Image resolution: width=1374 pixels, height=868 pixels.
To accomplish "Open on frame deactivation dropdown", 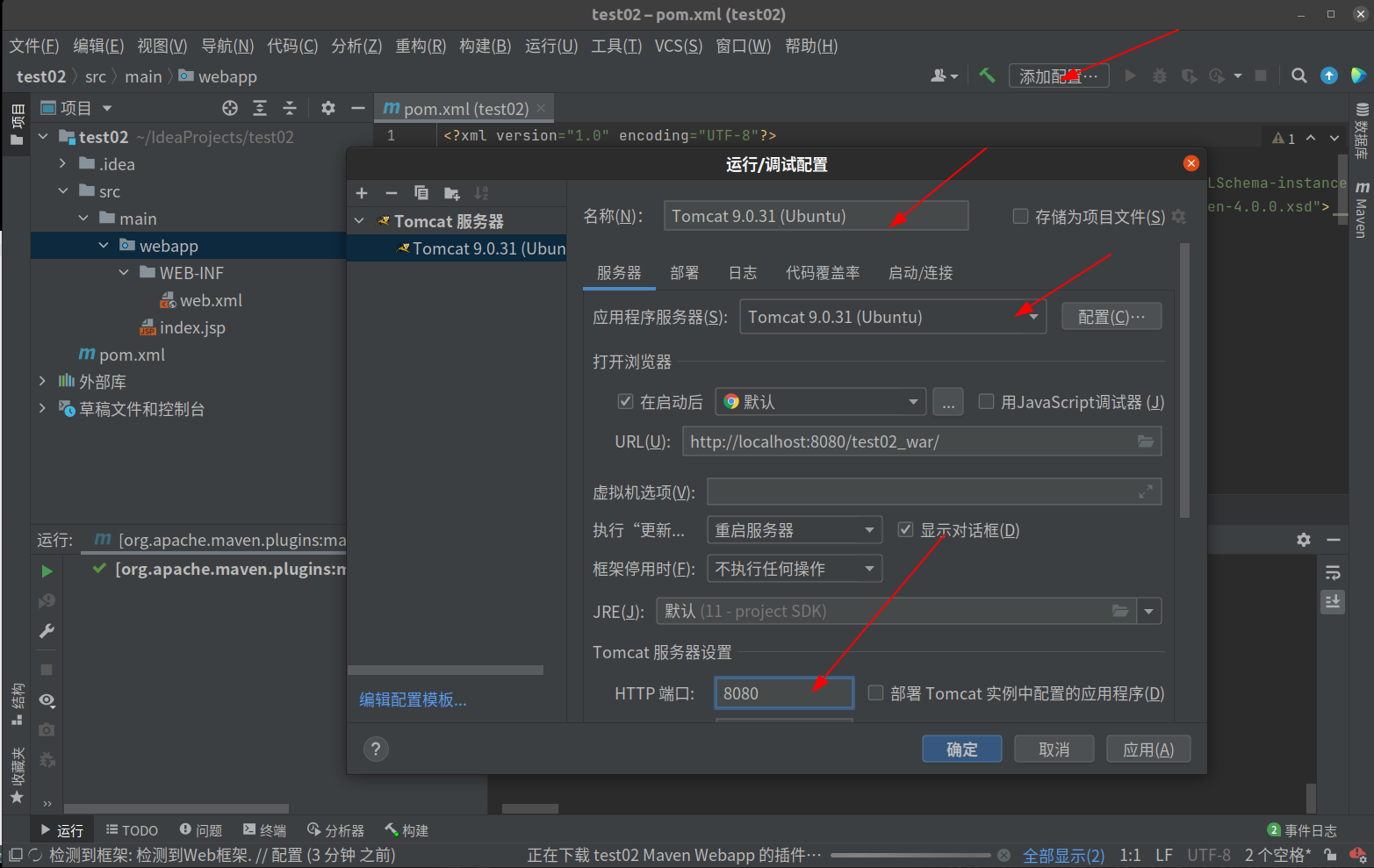I will (795, 569).
